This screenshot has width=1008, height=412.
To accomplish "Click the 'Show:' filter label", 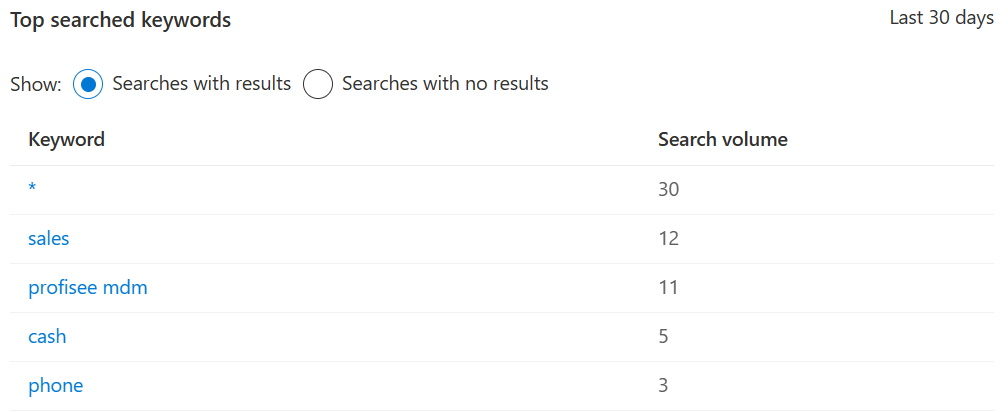I will click(36, 84).
